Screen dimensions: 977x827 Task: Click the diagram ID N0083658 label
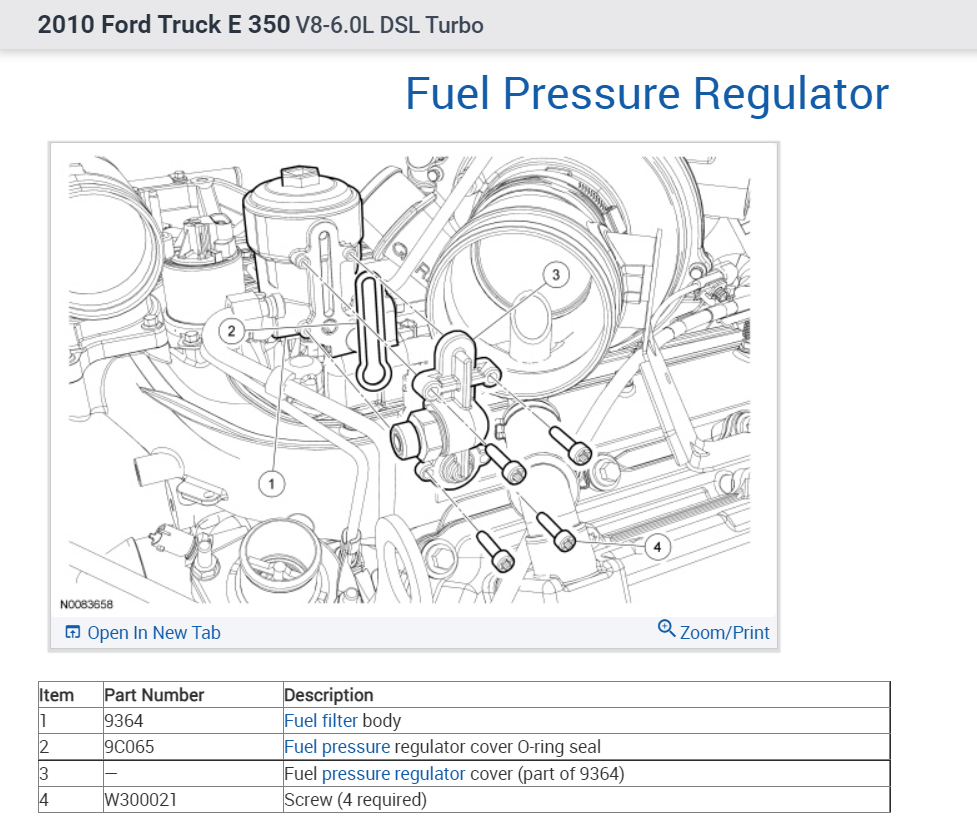[x=87, y=604]
